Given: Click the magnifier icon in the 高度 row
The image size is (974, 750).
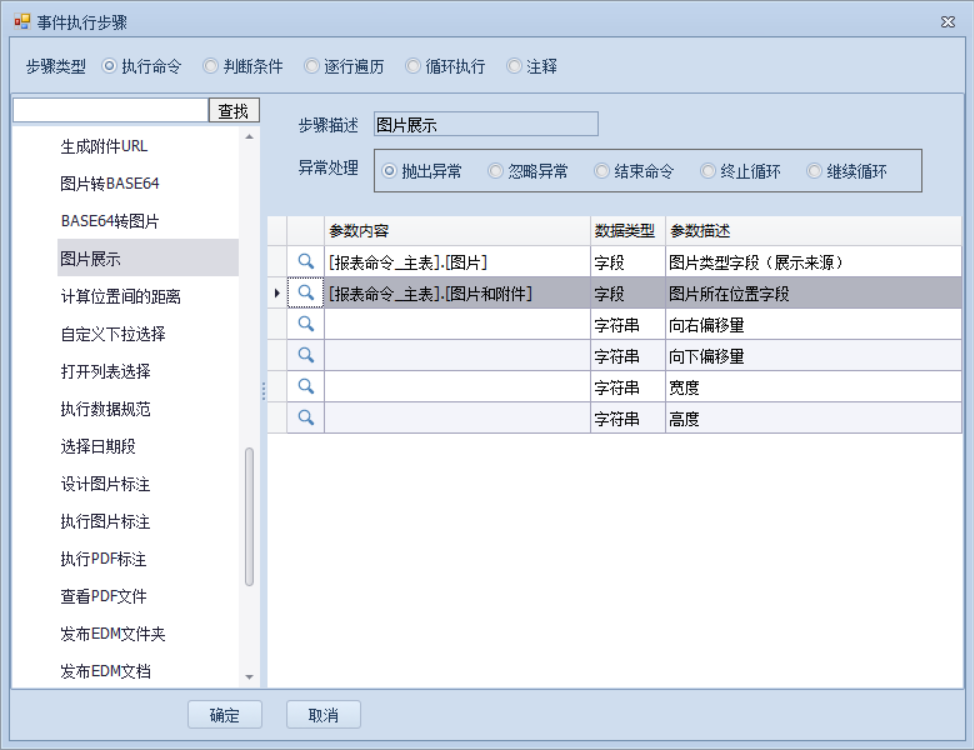Looking at the screenshot, I should (x=306, y=418).
